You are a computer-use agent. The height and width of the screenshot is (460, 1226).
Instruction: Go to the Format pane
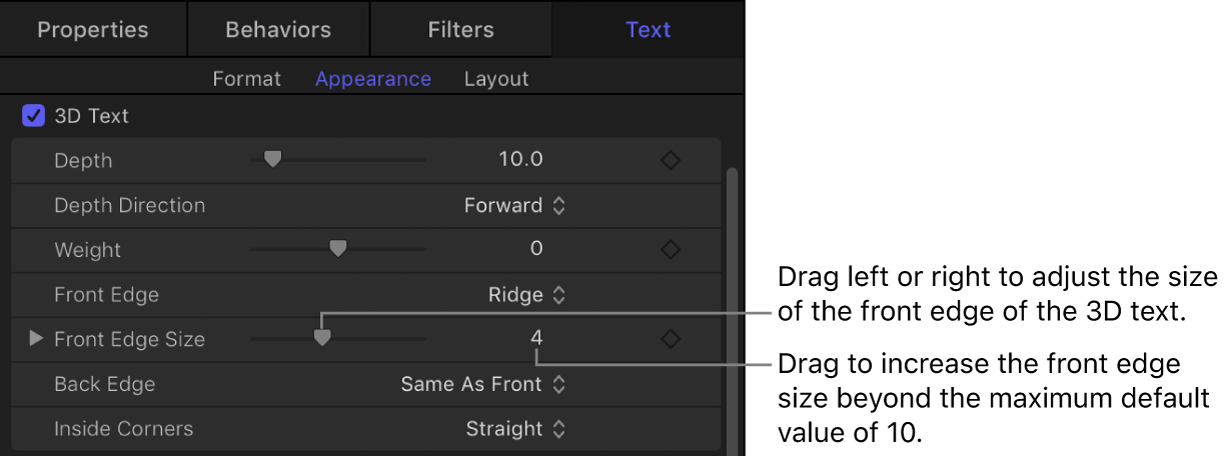coord(246,79)
